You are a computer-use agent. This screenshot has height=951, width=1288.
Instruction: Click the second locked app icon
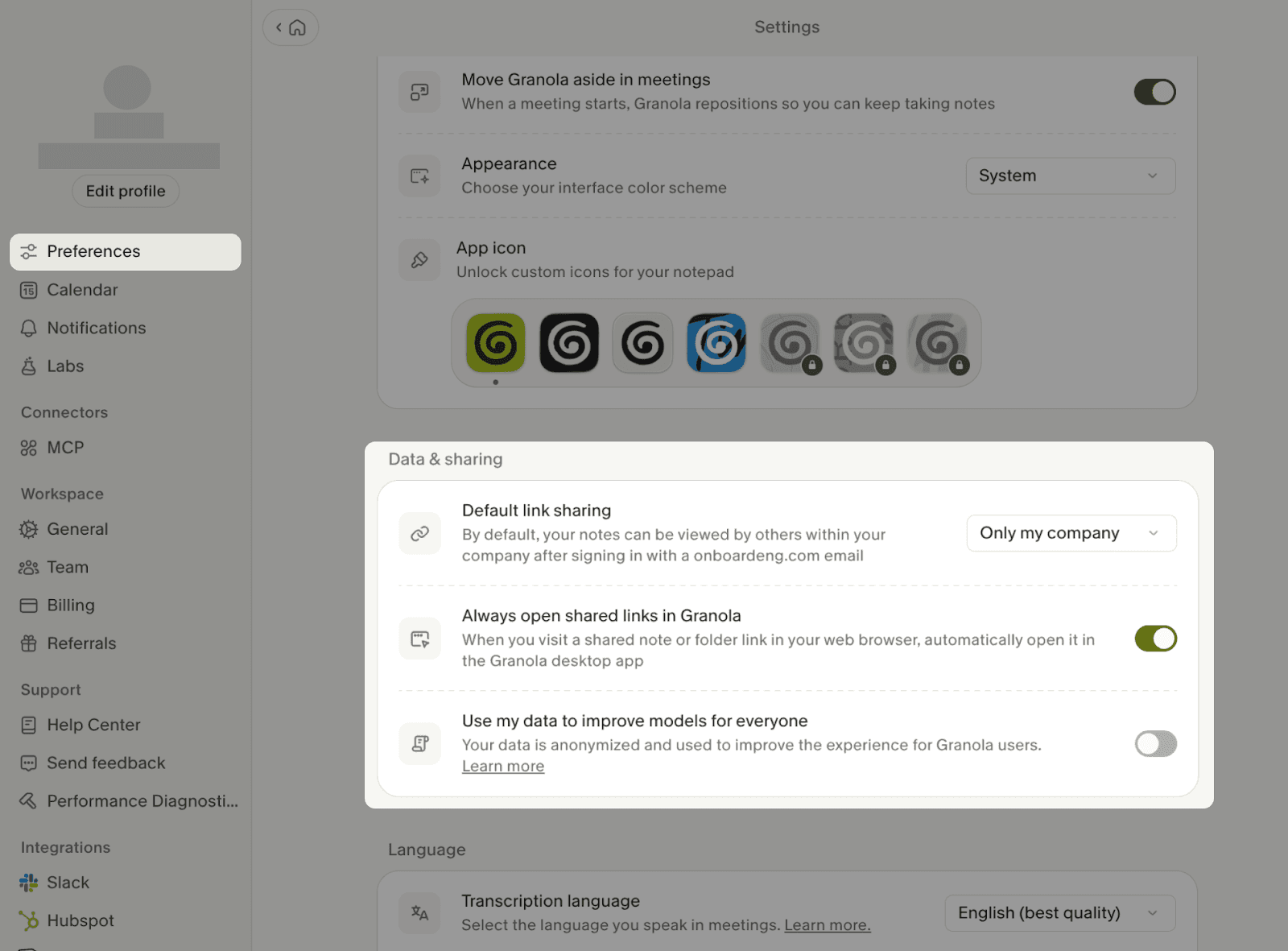(x=864, y=343)
